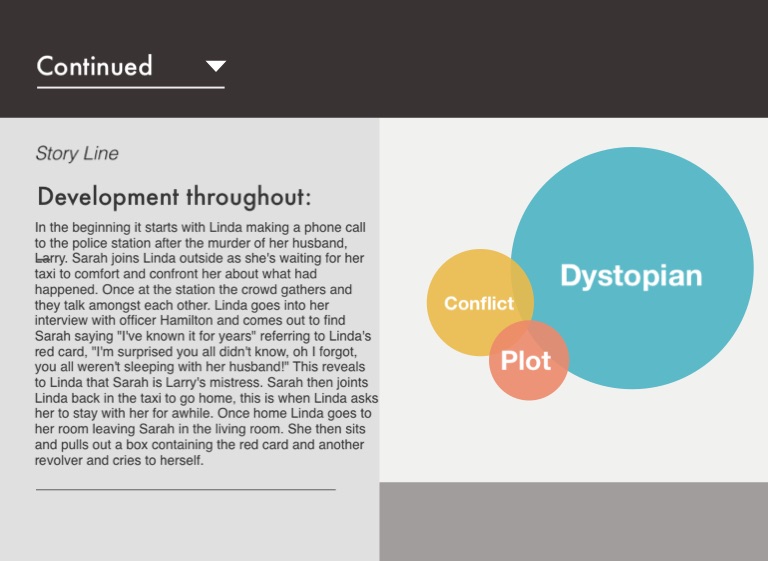Click the gray panel below the bubble chart
The width and height of the screenshot is (768, 561).
click(573, 521)
